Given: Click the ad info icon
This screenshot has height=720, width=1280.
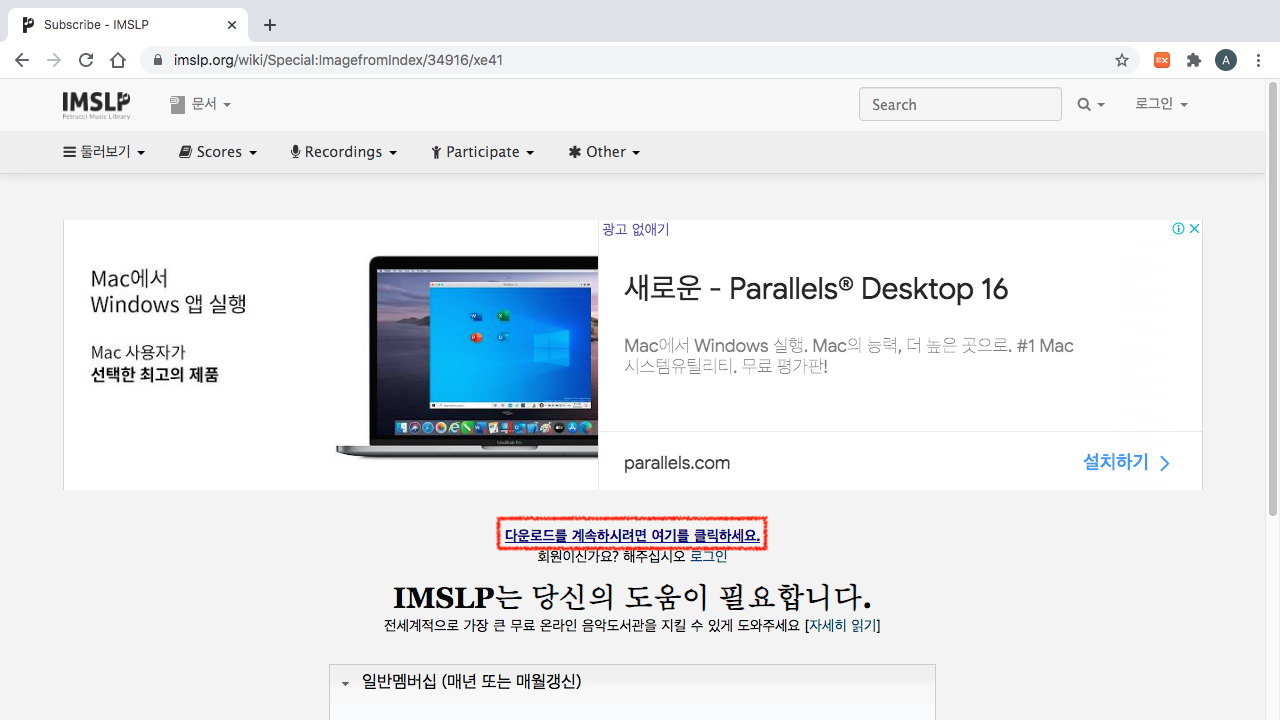Looking at the screenshot, I should tap(1178, 229).
